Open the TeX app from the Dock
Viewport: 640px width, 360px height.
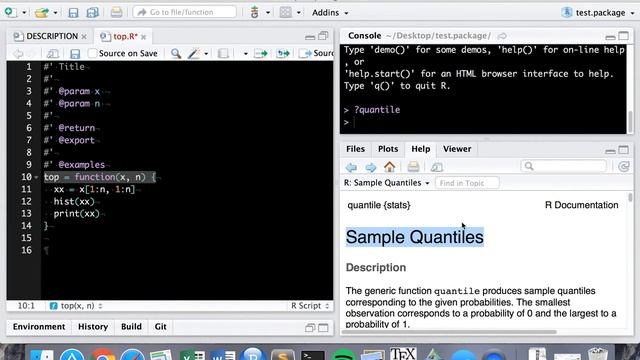[x=403, y=354]
